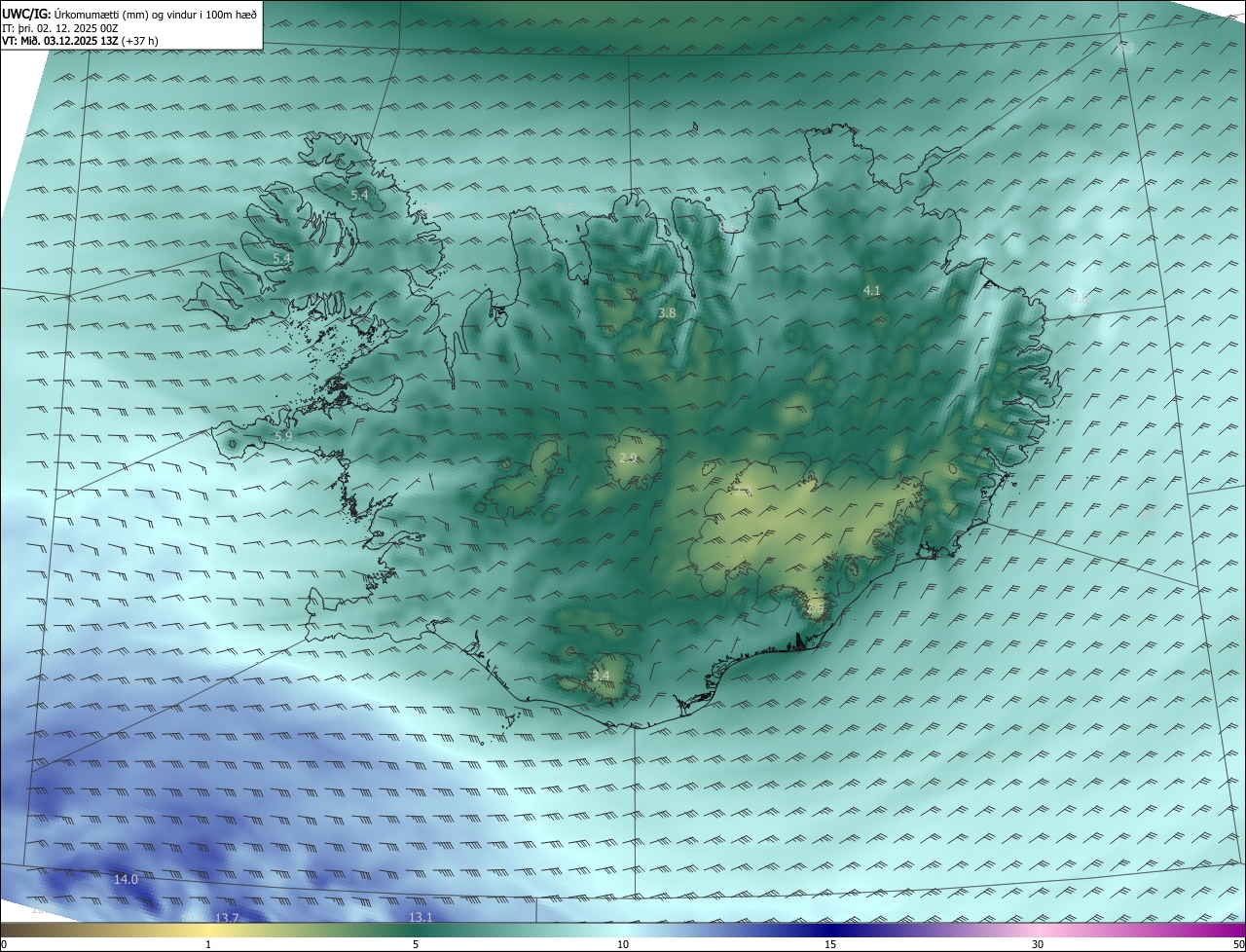The width and height of the screenshot is (1246, 952).
Task: Click the 5.4 value inside Drangajökull glacier outline
Action: click(x=359, y=195)
